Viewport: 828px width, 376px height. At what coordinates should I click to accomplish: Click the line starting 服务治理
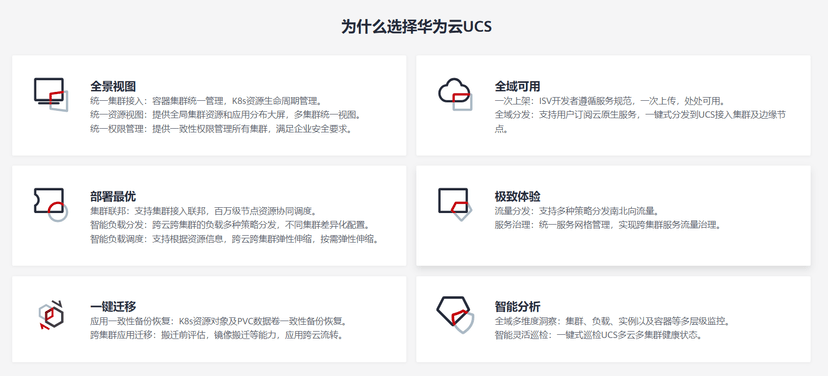pyautogui.click(x=608, y=224)
